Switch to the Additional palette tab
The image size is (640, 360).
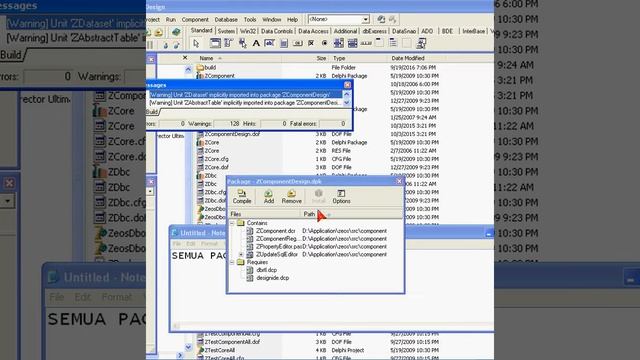pos(345,31)
